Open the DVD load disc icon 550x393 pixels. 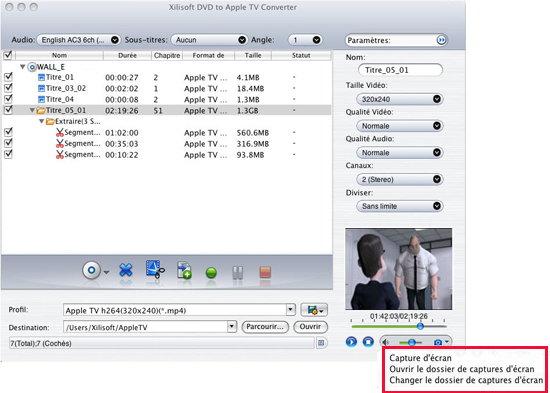coord(92,271)
